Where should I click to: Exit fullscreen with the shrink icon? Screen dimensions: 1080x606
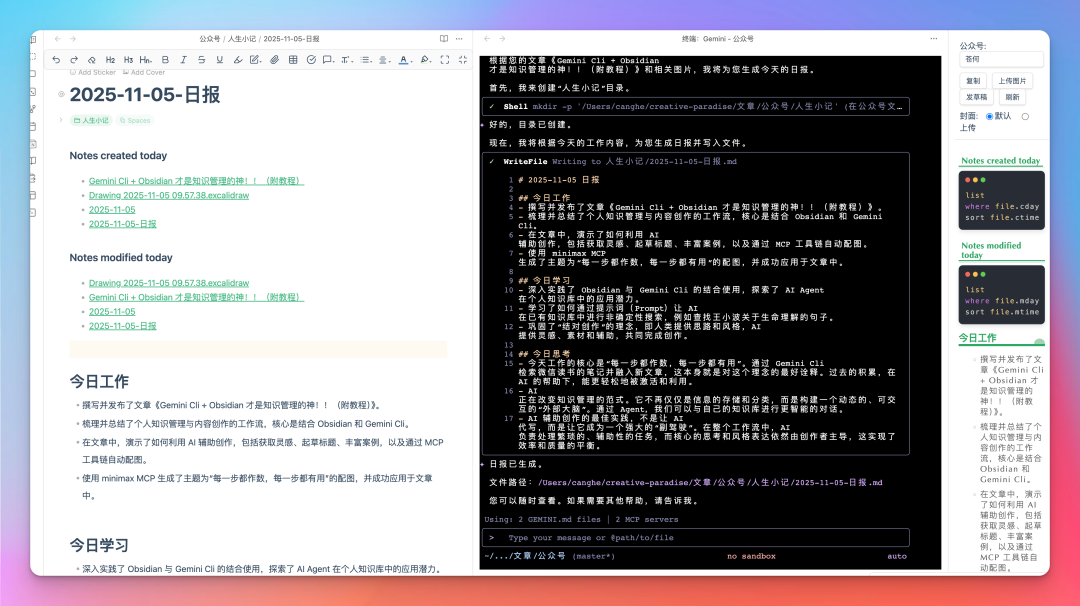click(463, 60)
